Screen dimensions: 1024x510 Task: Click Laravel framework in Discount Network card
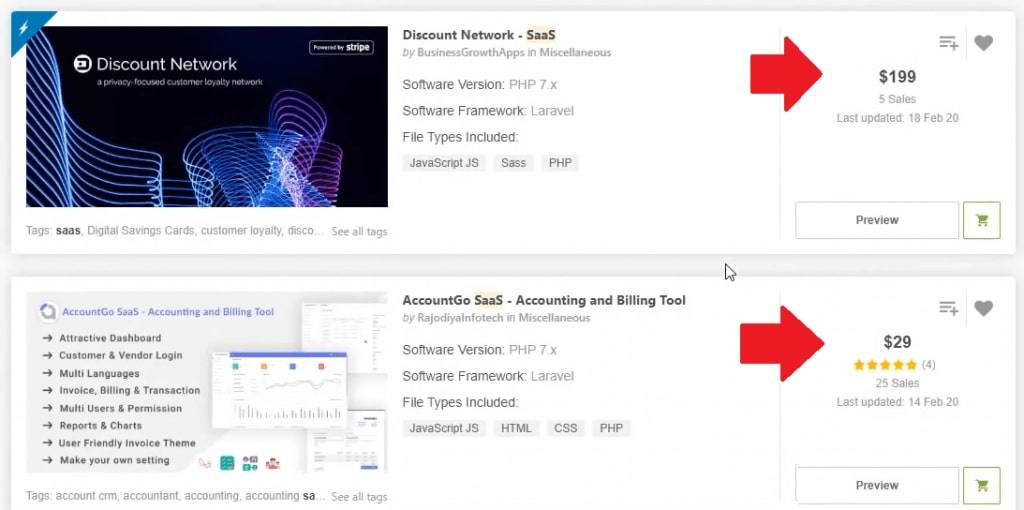[x=552, y=111]
